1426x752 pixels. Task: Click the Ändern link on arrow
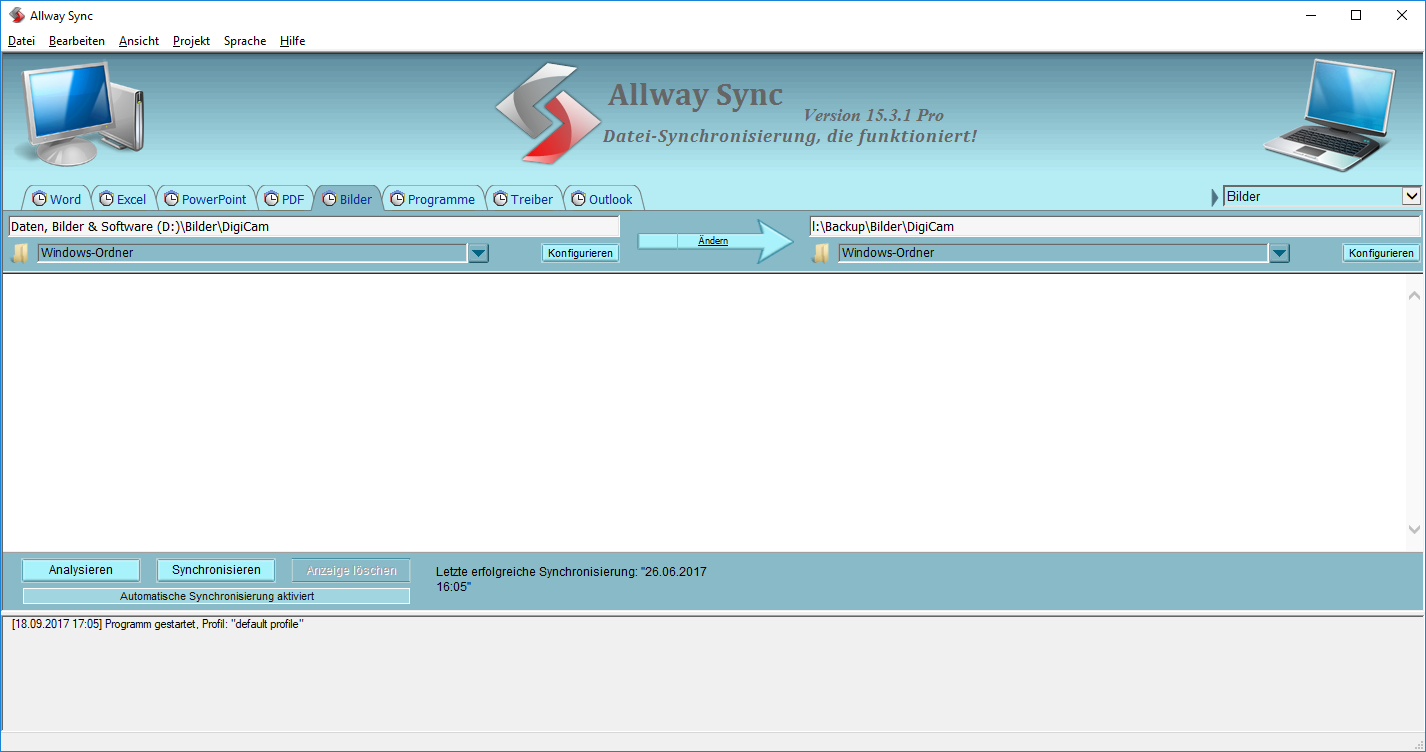click(713, 241)
